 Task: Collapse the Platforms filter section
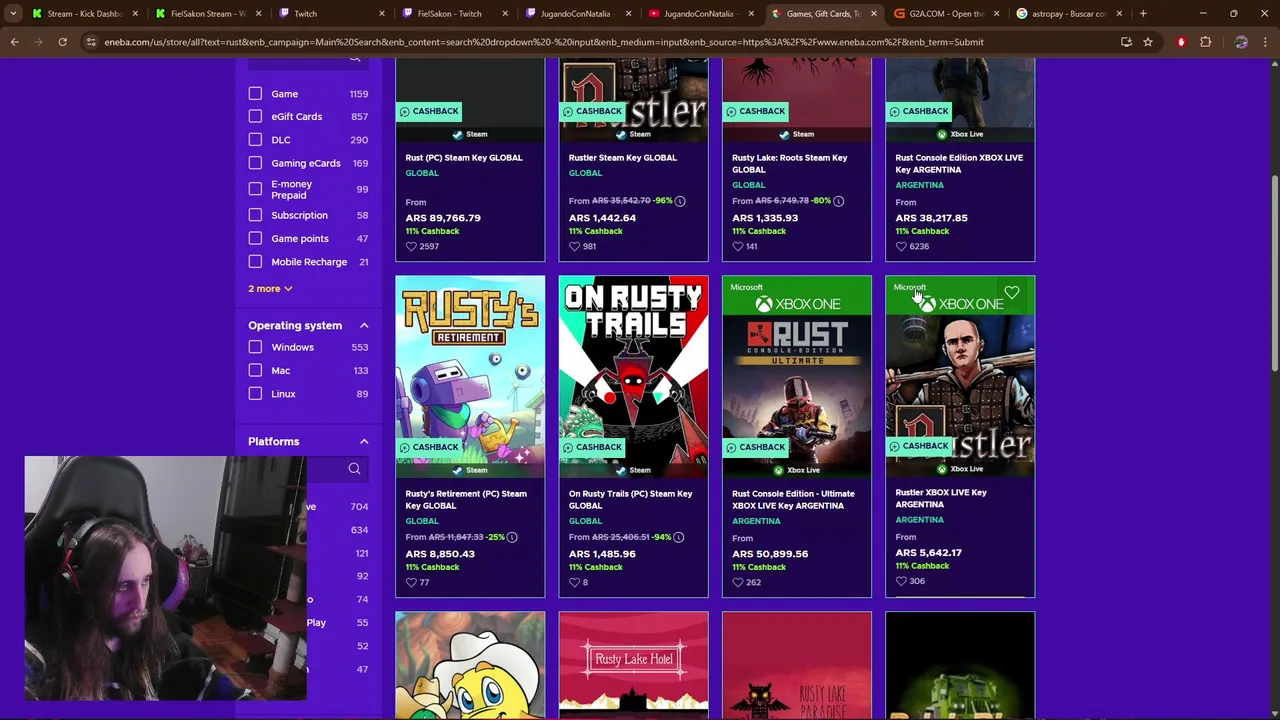coord(364,441)
